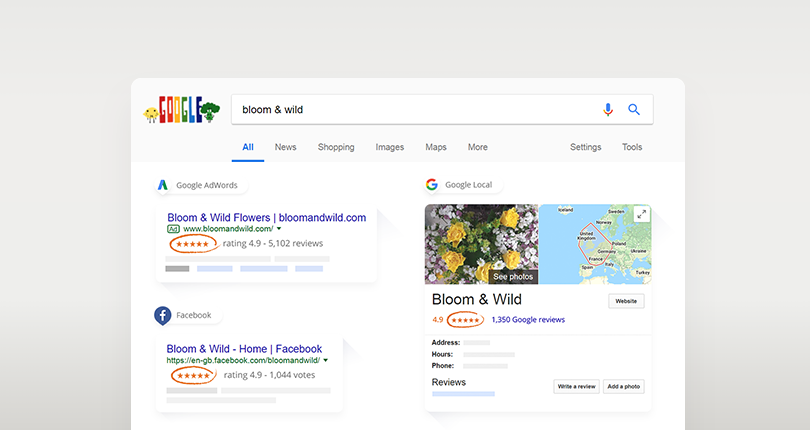Image resolution: width=810 pixels, height=430 pixels.
Task: Switch to the Shopping tab
Action: click(336, 147)
